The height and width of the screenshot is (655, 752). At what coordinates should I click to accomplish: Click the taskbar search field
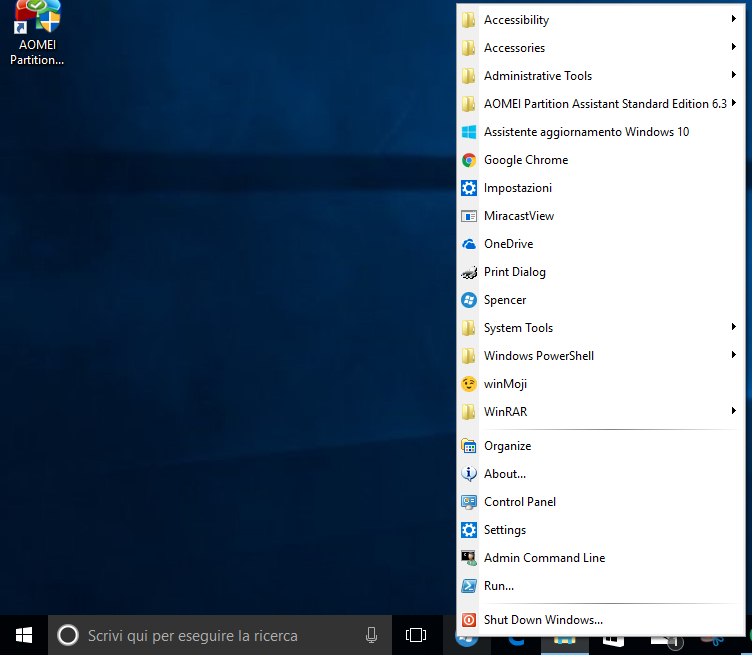220,635
